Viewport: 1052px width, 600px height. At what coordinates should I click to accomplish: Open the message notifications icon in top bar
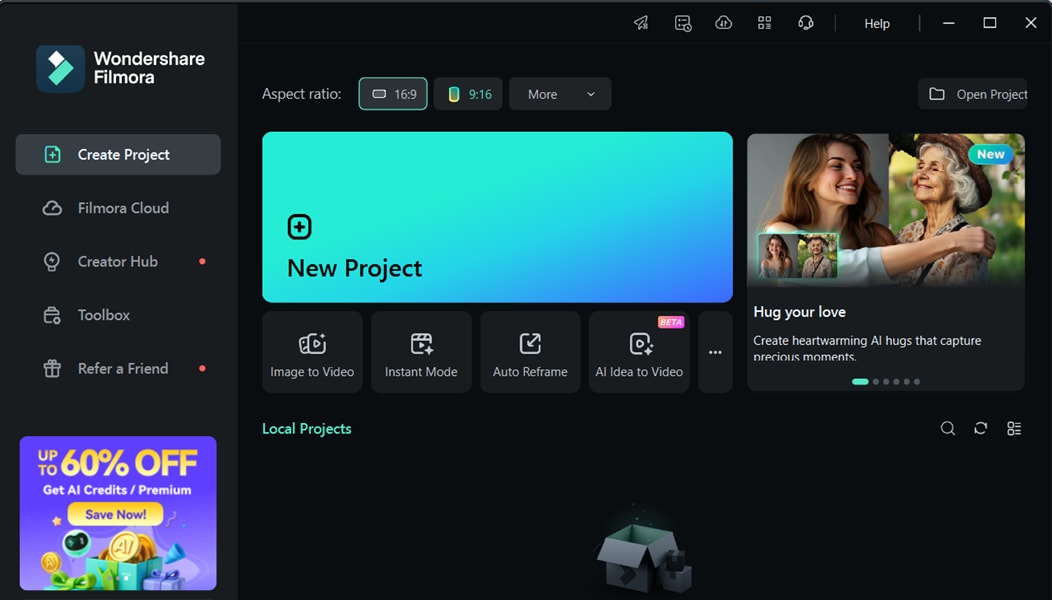(683, 23)
